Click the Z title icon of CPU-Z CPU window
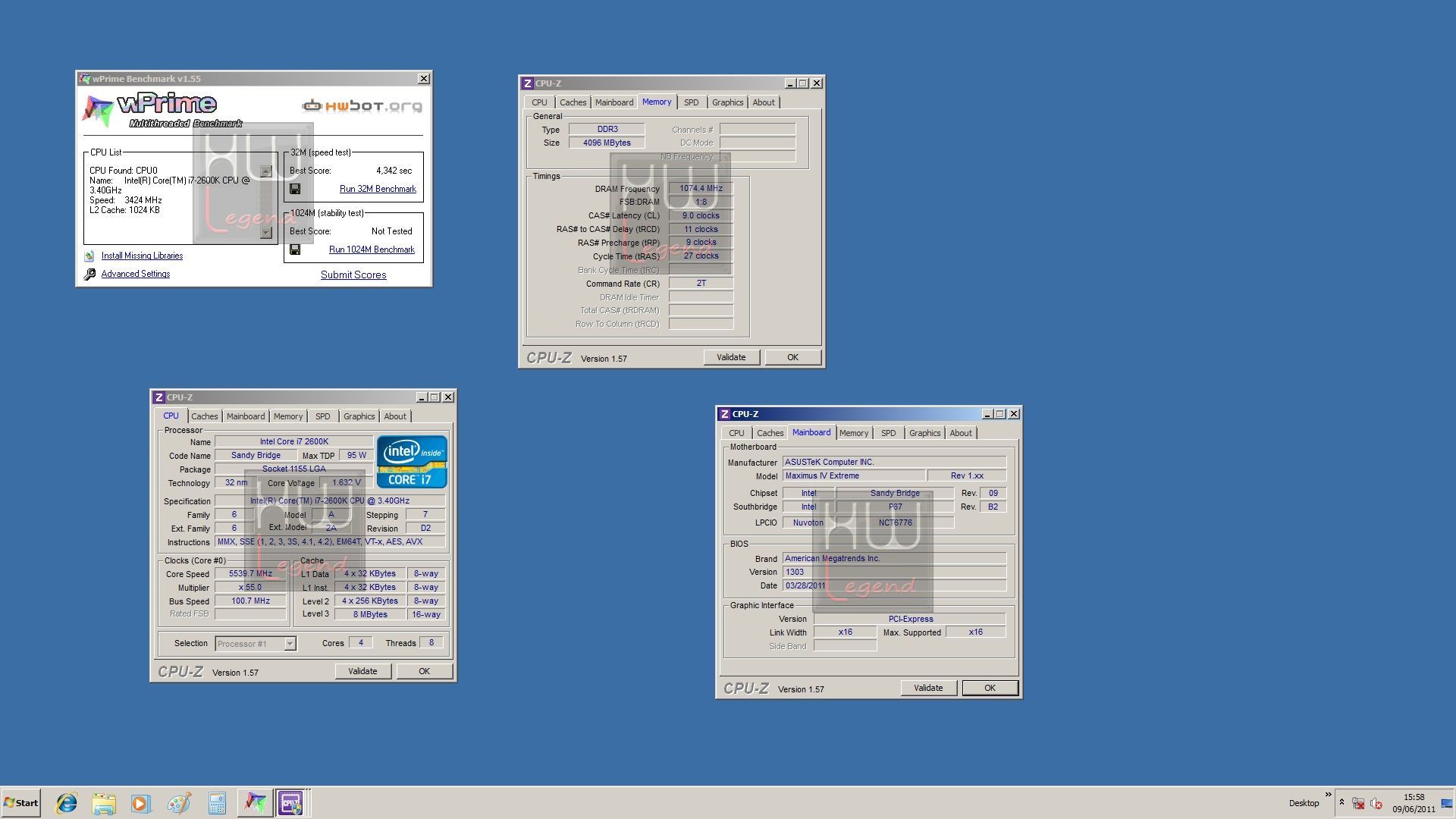The width and height of the screenshot is (1456, 819). coord(158,397)
